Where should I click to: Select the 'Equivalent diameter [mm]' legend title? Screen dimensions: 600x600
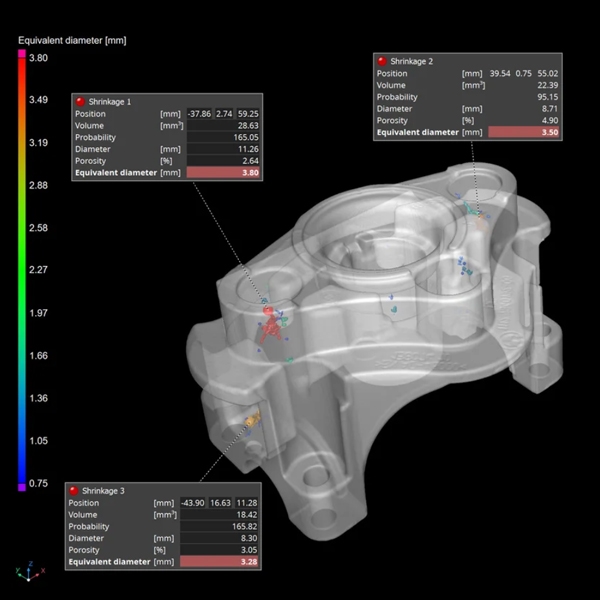[x=72, y=41]
